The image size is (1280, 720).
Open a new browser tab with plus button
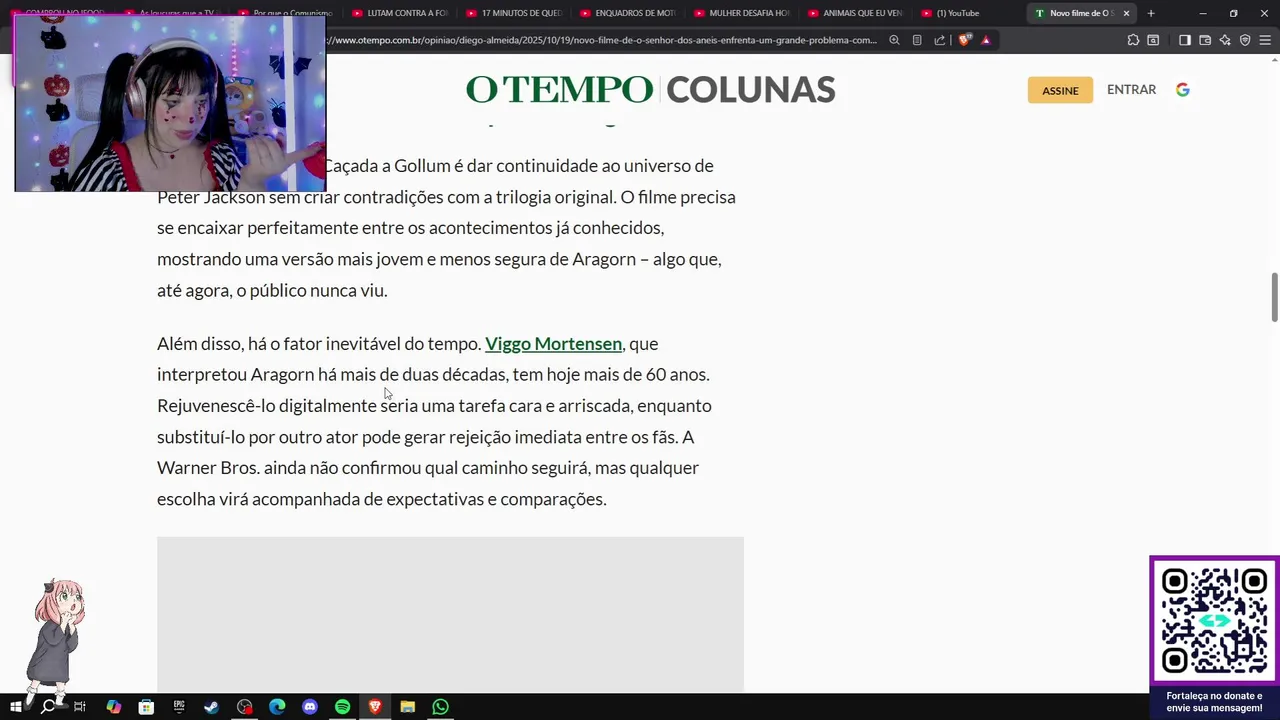pyautogui.click(x=1151, y=13)
